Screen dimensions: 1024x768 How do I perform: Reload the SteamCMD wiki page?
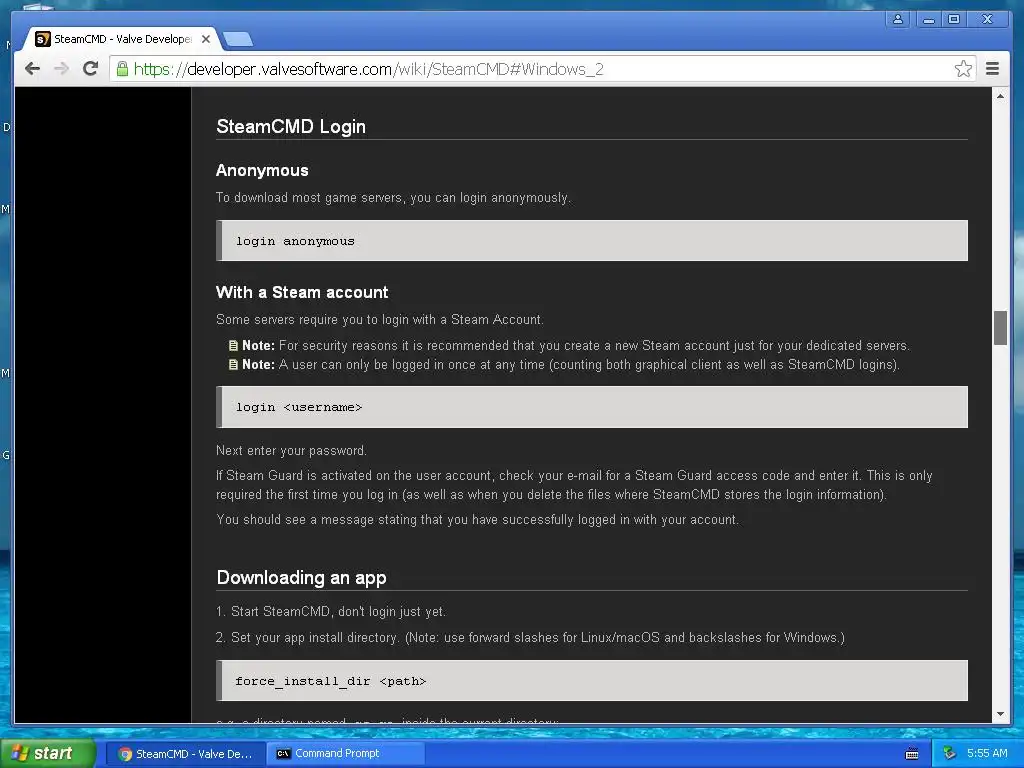(91, 69)
